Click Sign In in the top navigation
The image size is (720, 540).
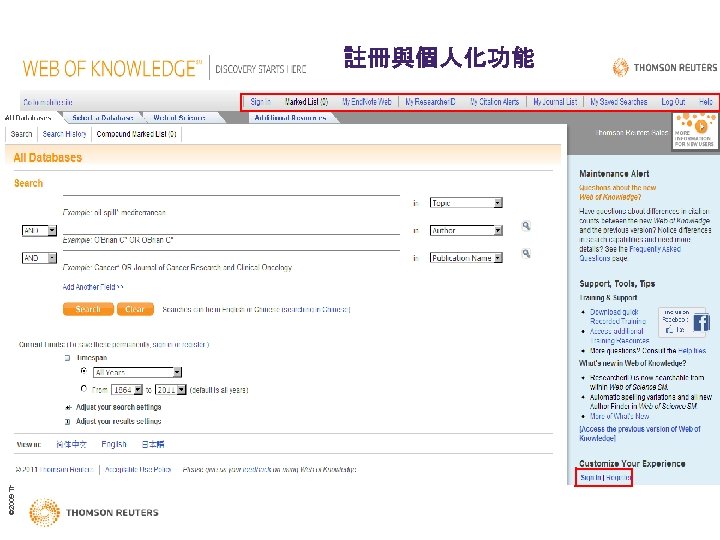tap(260, 101)
